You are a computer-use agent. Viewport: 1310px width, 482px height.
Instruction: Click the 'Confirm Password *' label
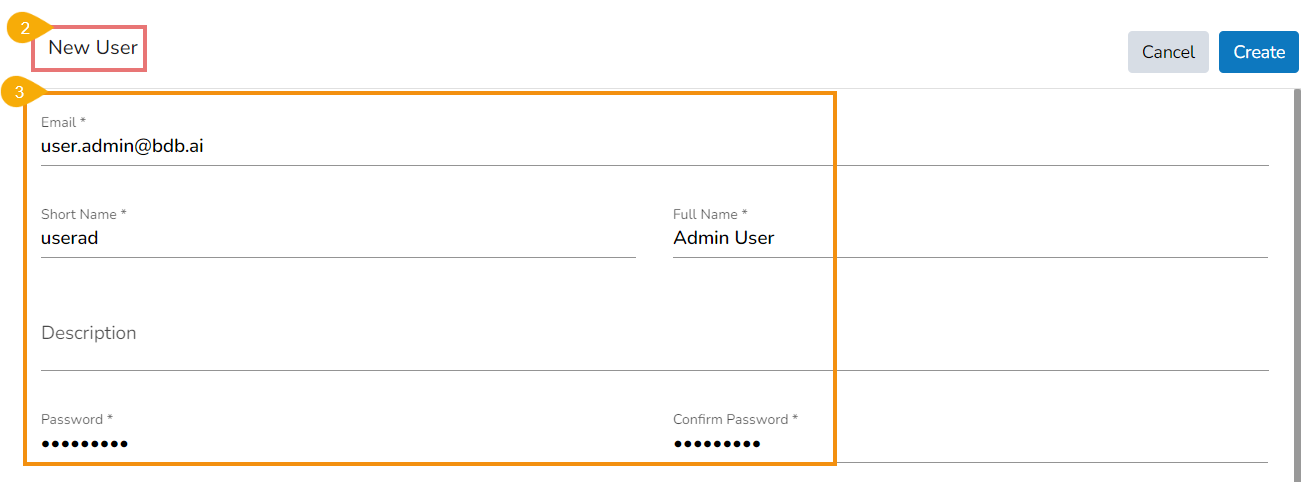coord(735,419)
